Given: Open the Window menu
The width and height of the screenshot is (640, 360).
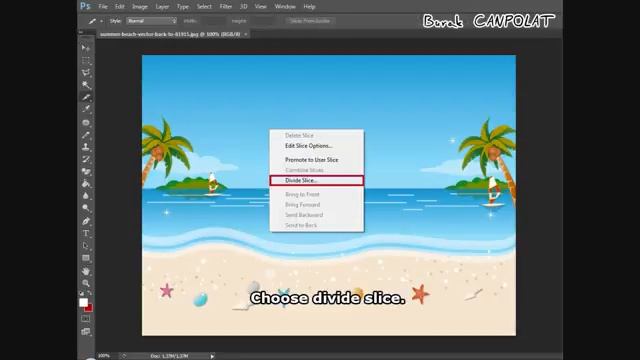Looking at the screenshot, I should [285, 7].
